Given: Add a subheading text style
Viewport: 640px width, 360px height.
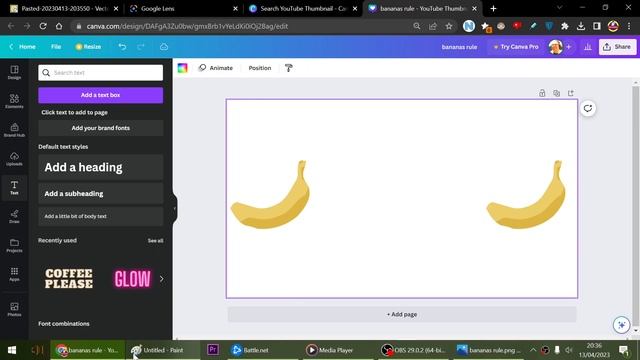Looking at the screenshot, I should (100, 193).
